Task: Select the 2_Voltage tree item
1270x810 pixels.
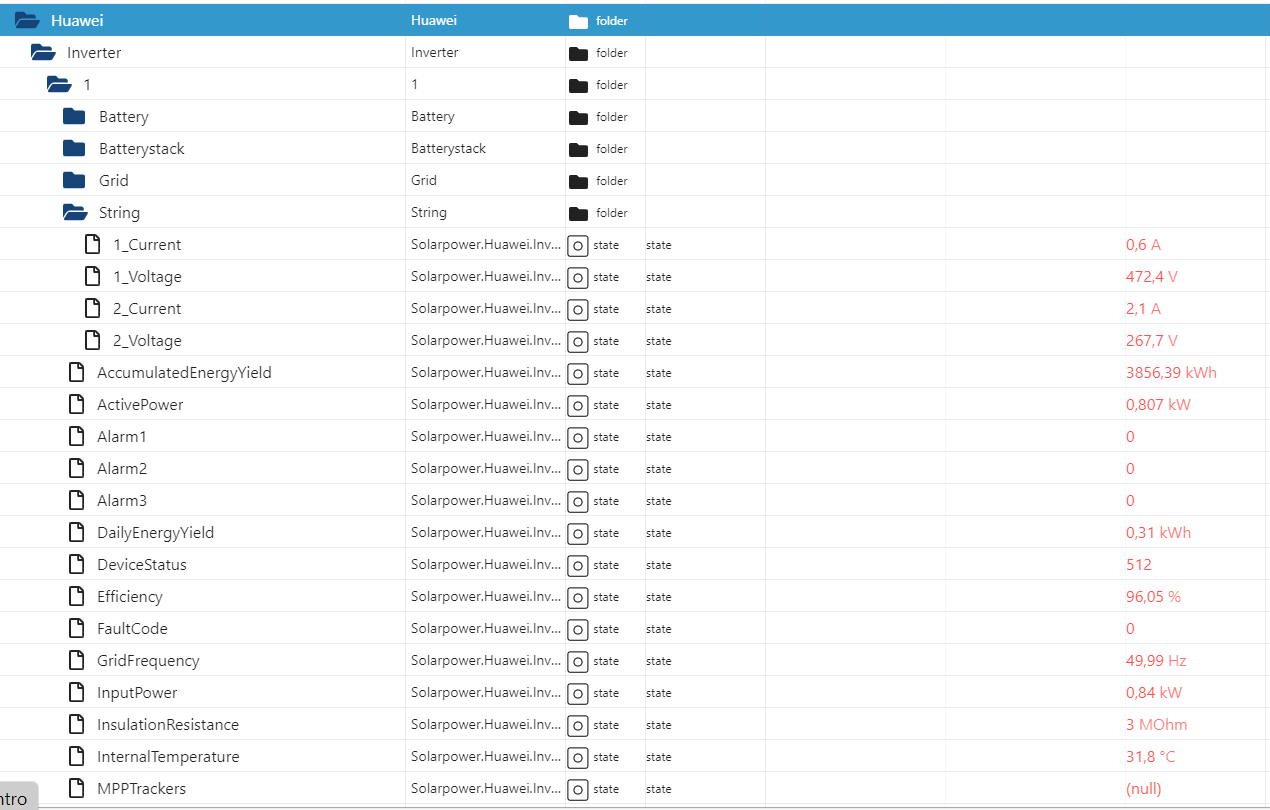Action: 147,340
